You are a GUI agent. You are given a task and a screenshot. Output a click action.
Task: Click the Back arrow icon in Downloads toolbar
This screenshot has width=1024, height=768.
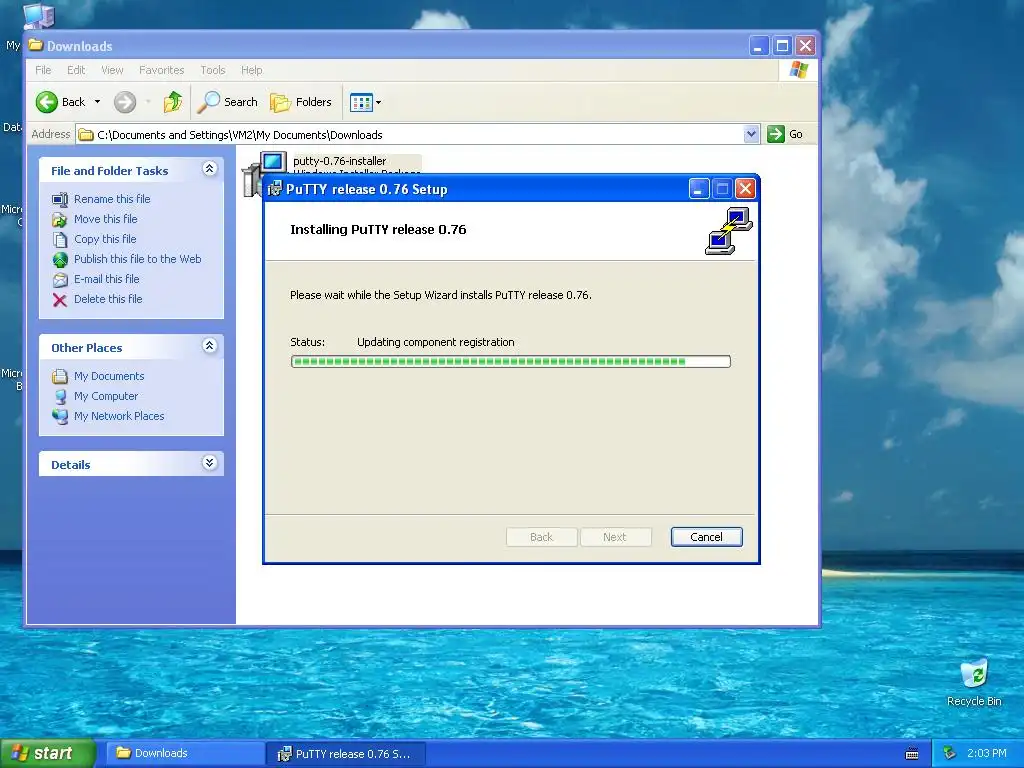[x=46, y=102]
